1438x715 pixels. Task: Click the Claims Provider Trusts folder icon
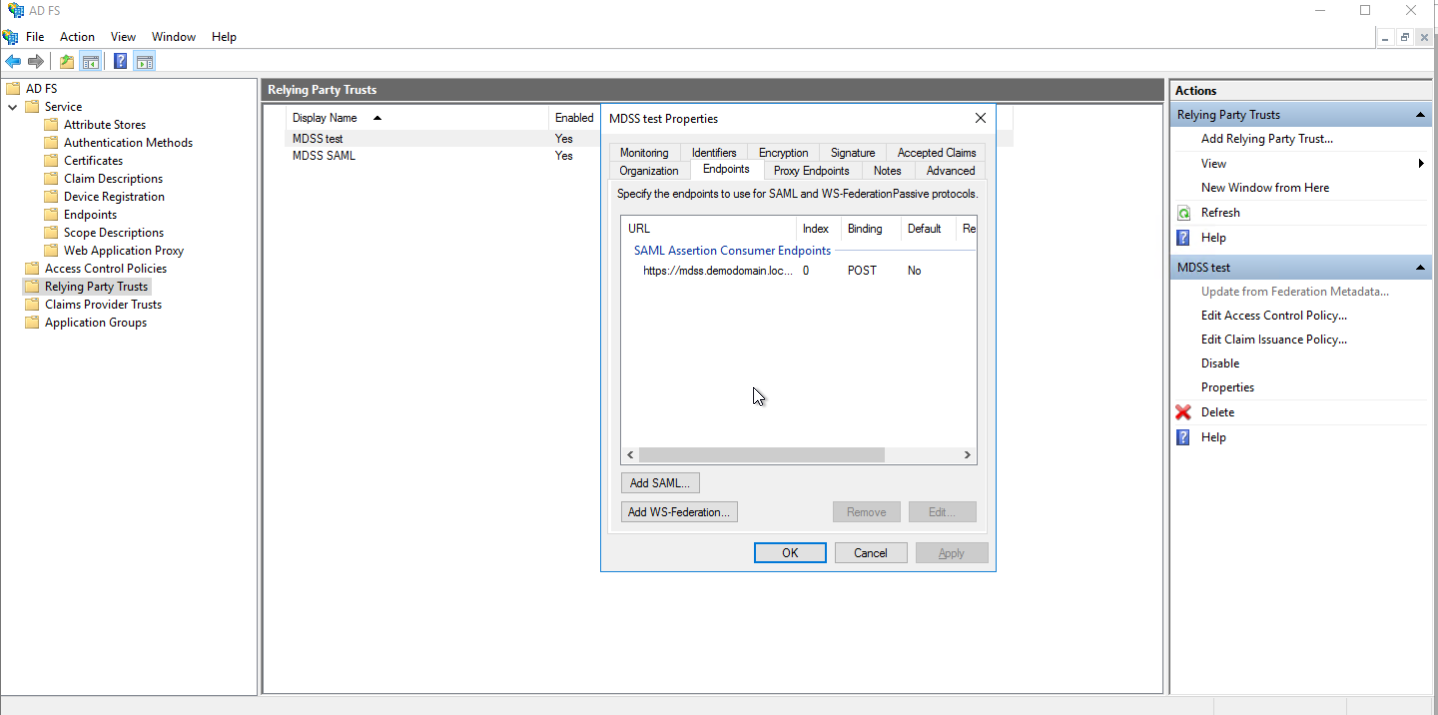tap(32, 304)
